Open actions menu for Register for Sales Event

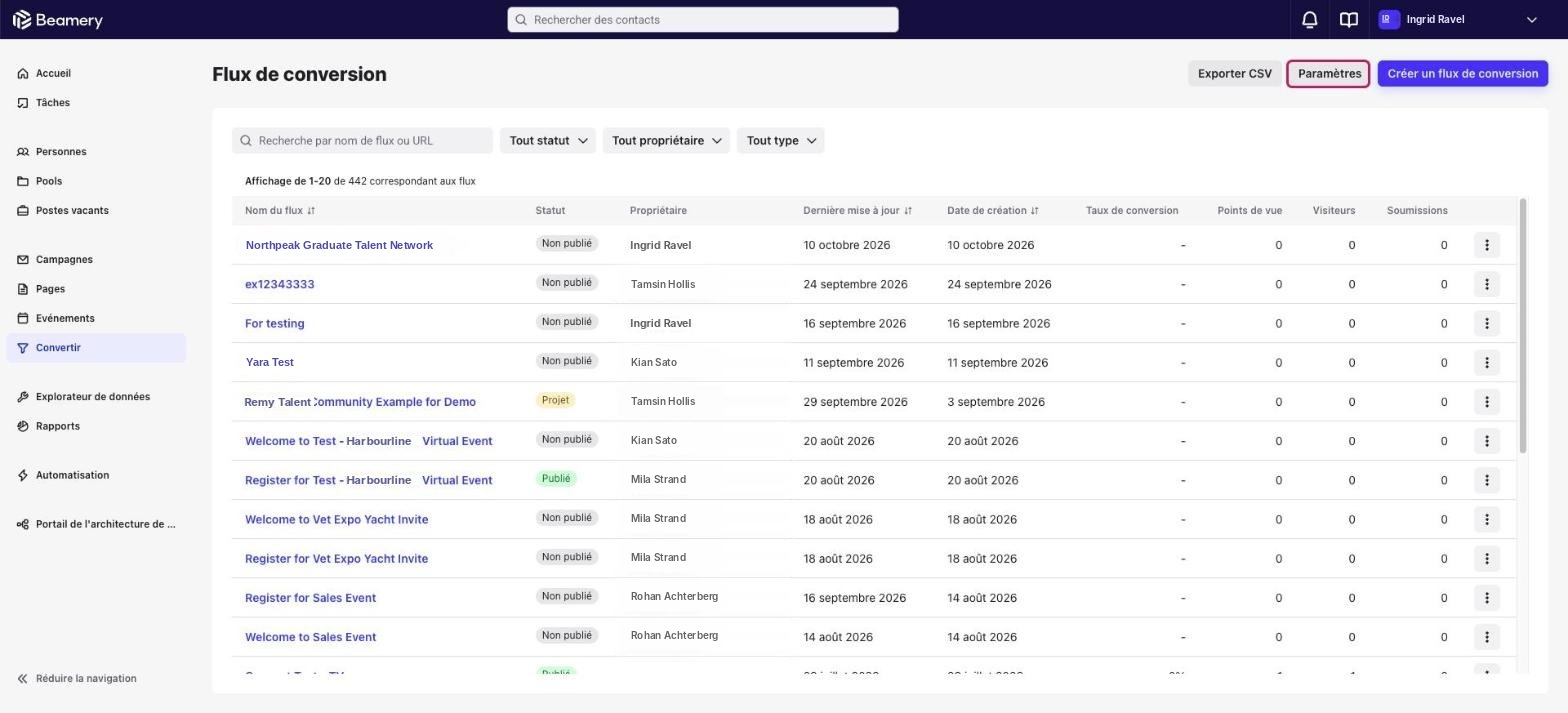(1487, 598)
